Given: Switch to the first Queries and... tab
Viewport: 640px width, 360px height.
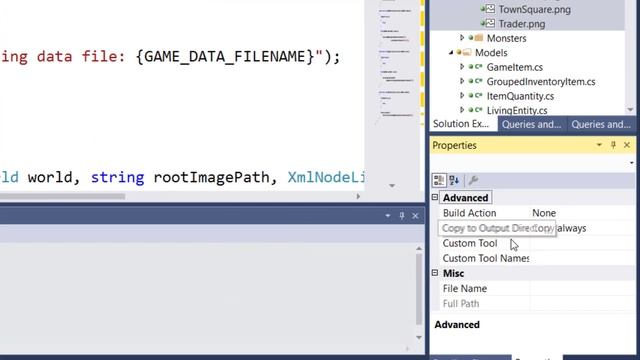Looking at the screenshot, I should [x=531, y=124].
